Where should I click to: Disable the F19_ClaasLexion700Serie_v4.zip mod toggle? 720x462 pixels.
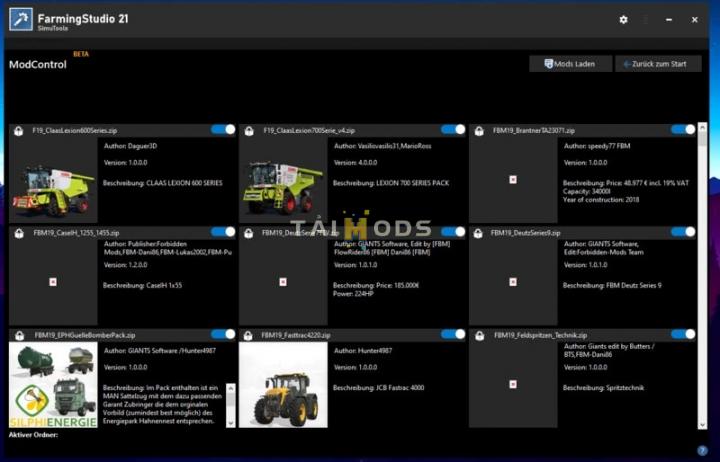453,130
